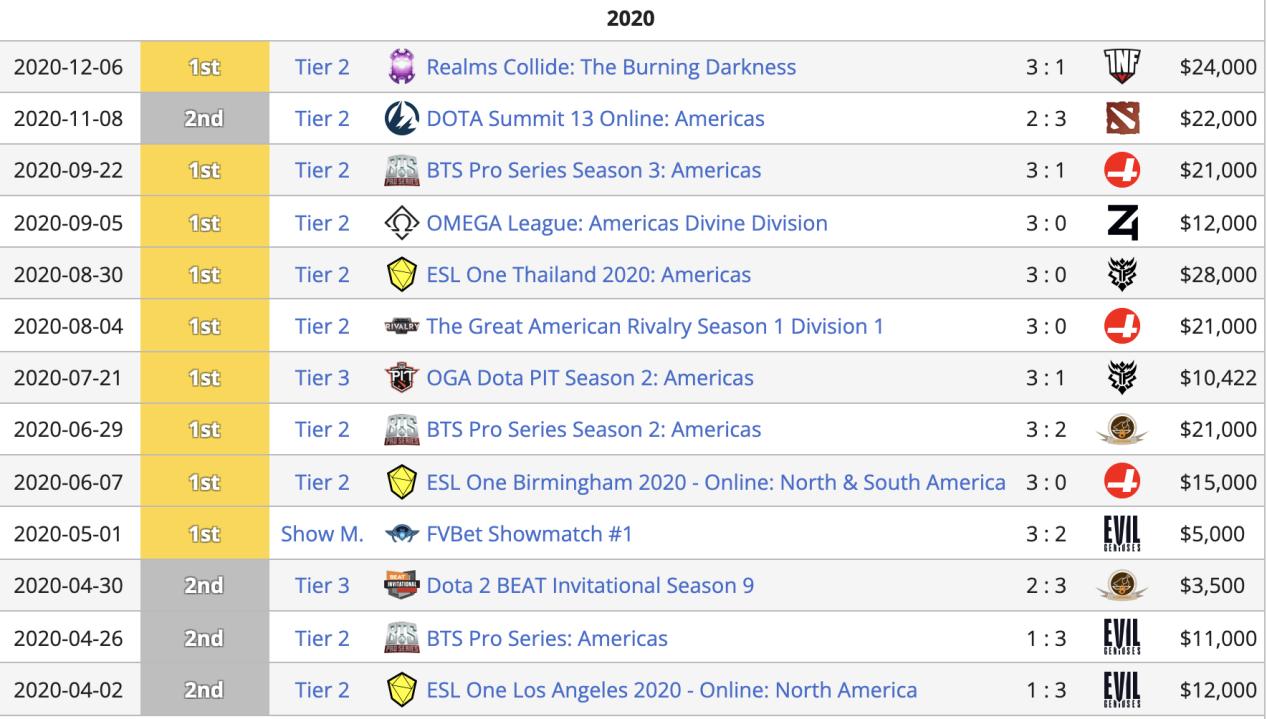Screen dimensions: 1267x719
Task: Click the 2nd place cell for 2020-04-30
Action: [x=204, y=586]
